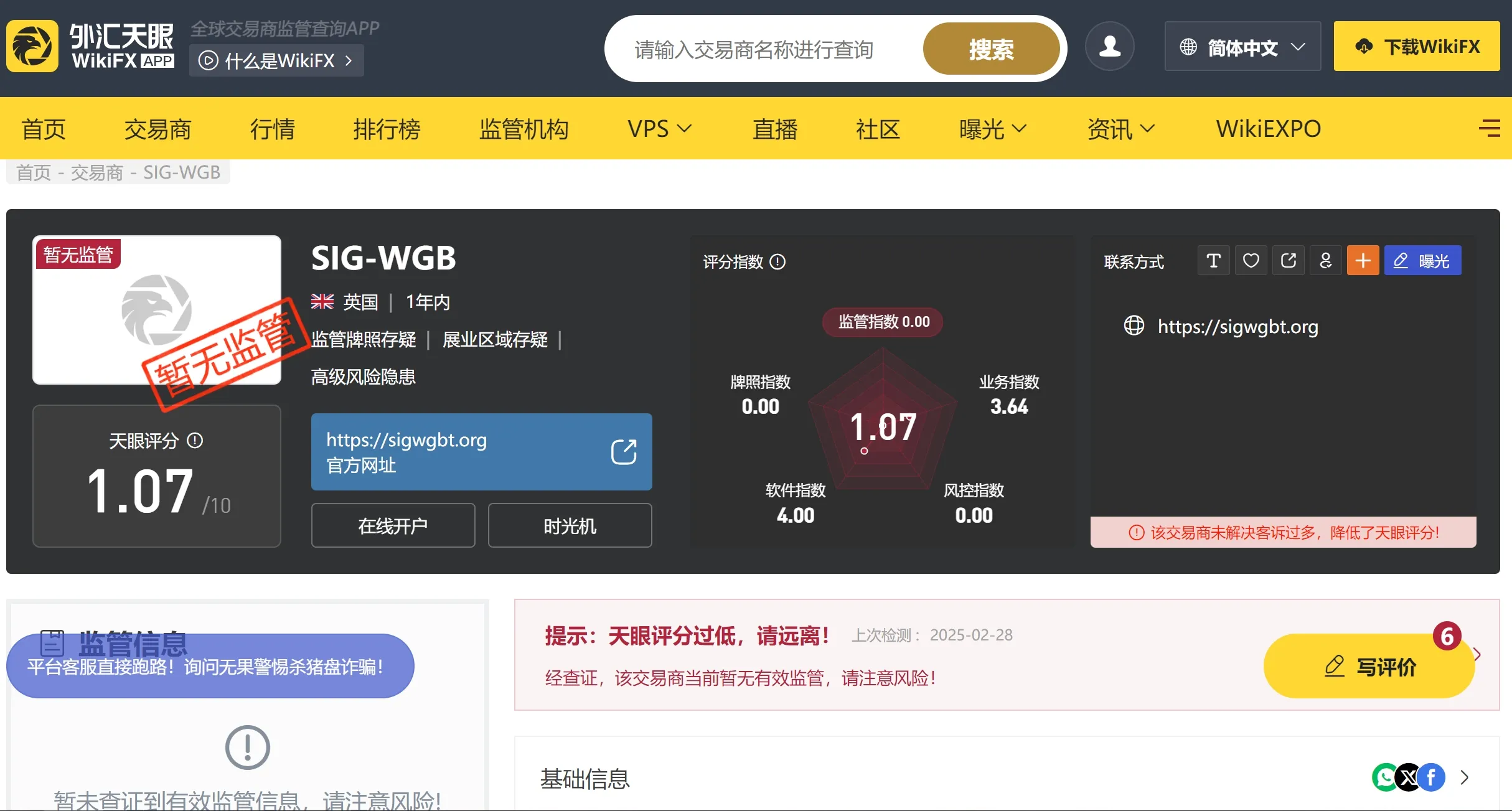Screen dimensions: 1512x811
Task: Click the info icon beside 天眼评分
Action: click(x=195, y=441)
